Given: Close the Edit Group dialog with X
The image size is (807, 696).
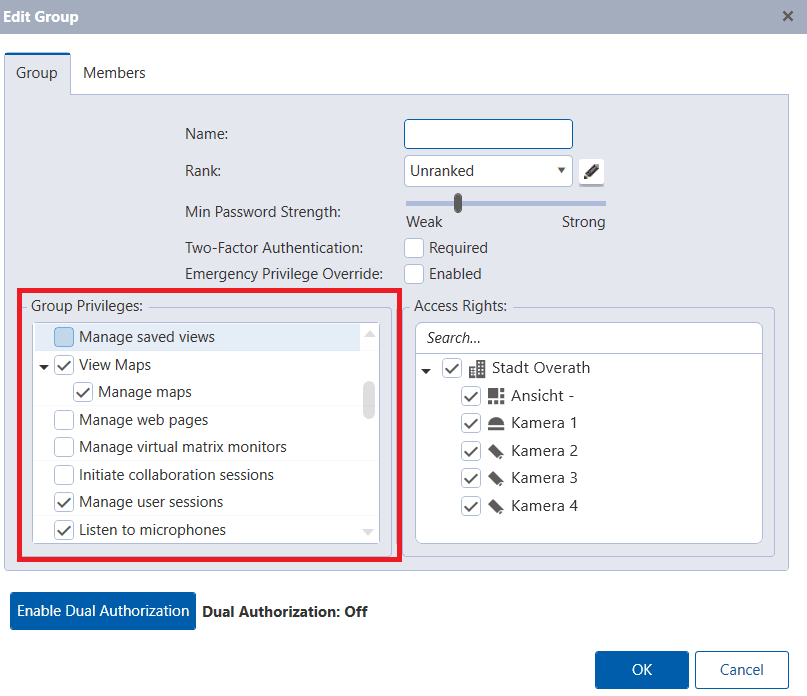Looking at the screenshot, I should (788, 16).
